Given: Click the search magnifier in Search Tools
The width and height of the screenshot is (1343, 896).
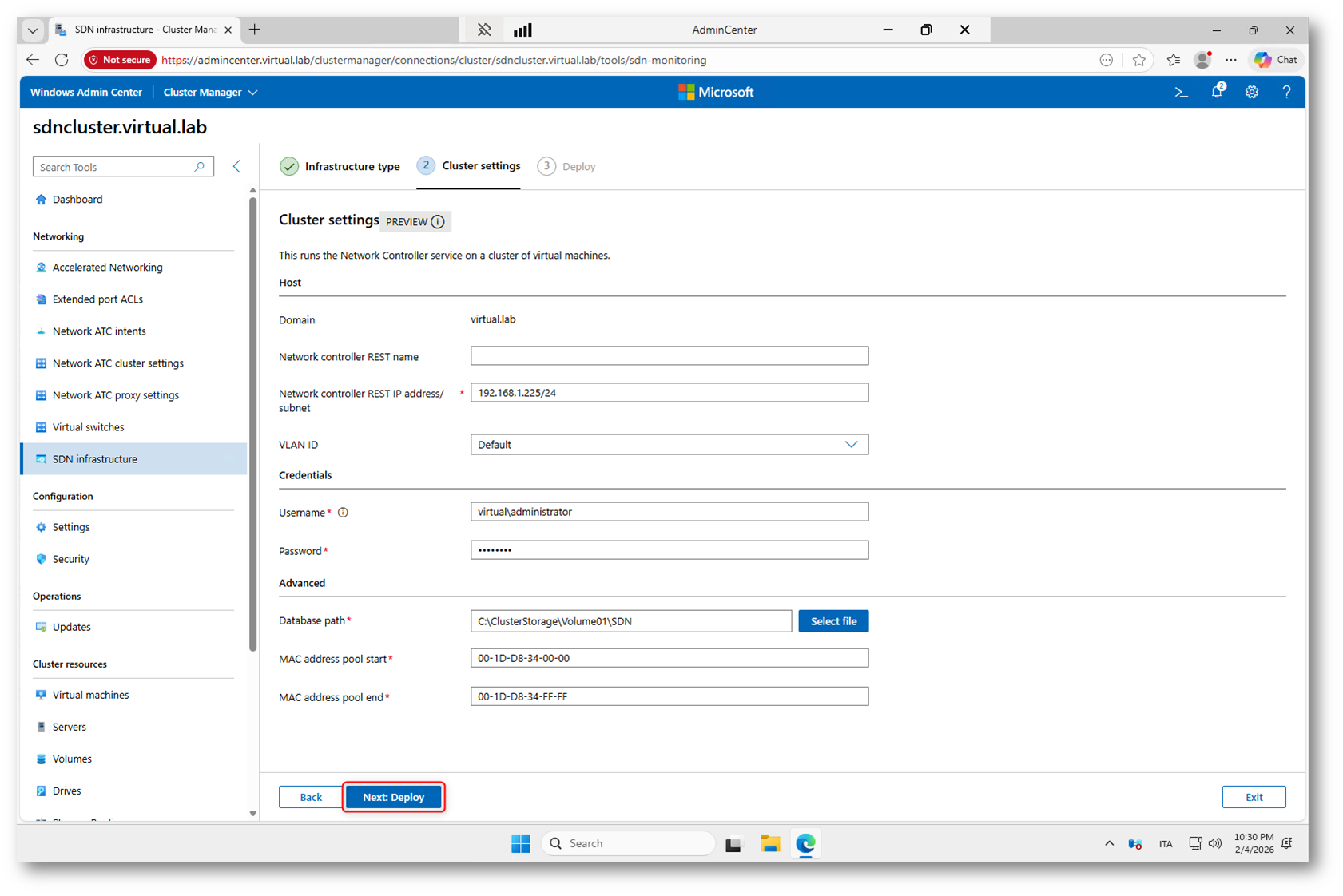Looking at the screenshot, I should tap(200, 167).
